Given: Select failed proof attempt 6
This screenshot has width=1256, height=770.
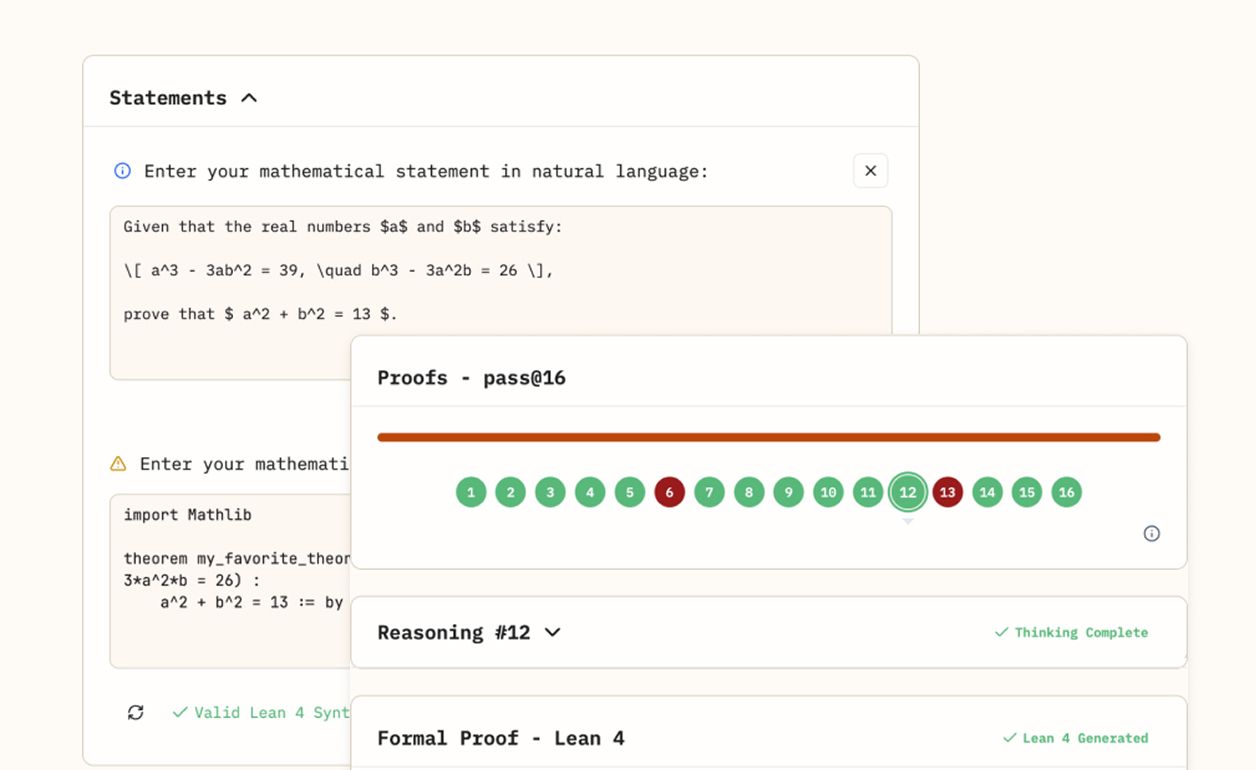Looking at the screenshot, I should pyautogui.click(x=669, y=492).
